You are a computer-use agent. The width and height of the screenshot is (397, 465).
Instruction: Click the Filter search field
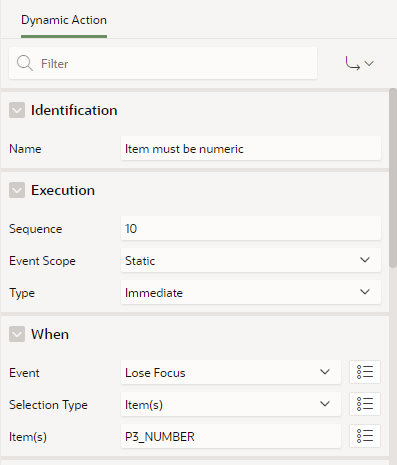(x=163, y=63)
